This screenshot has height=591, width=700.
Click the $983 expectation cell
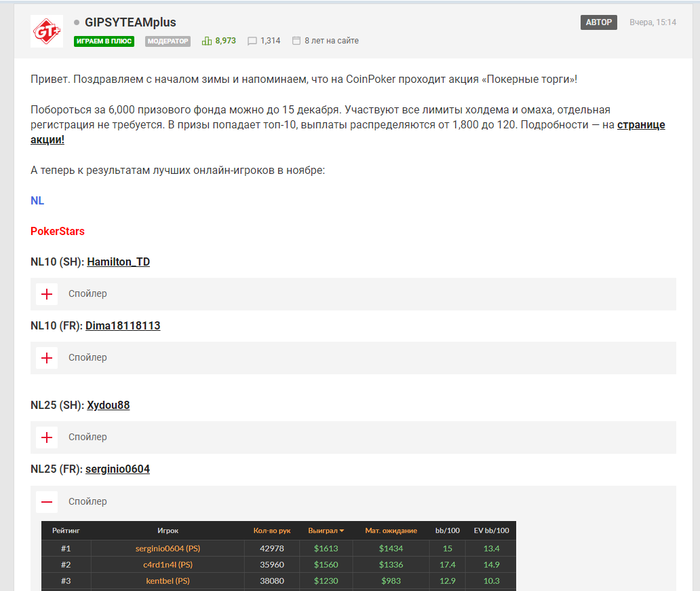tap(391, 581)
